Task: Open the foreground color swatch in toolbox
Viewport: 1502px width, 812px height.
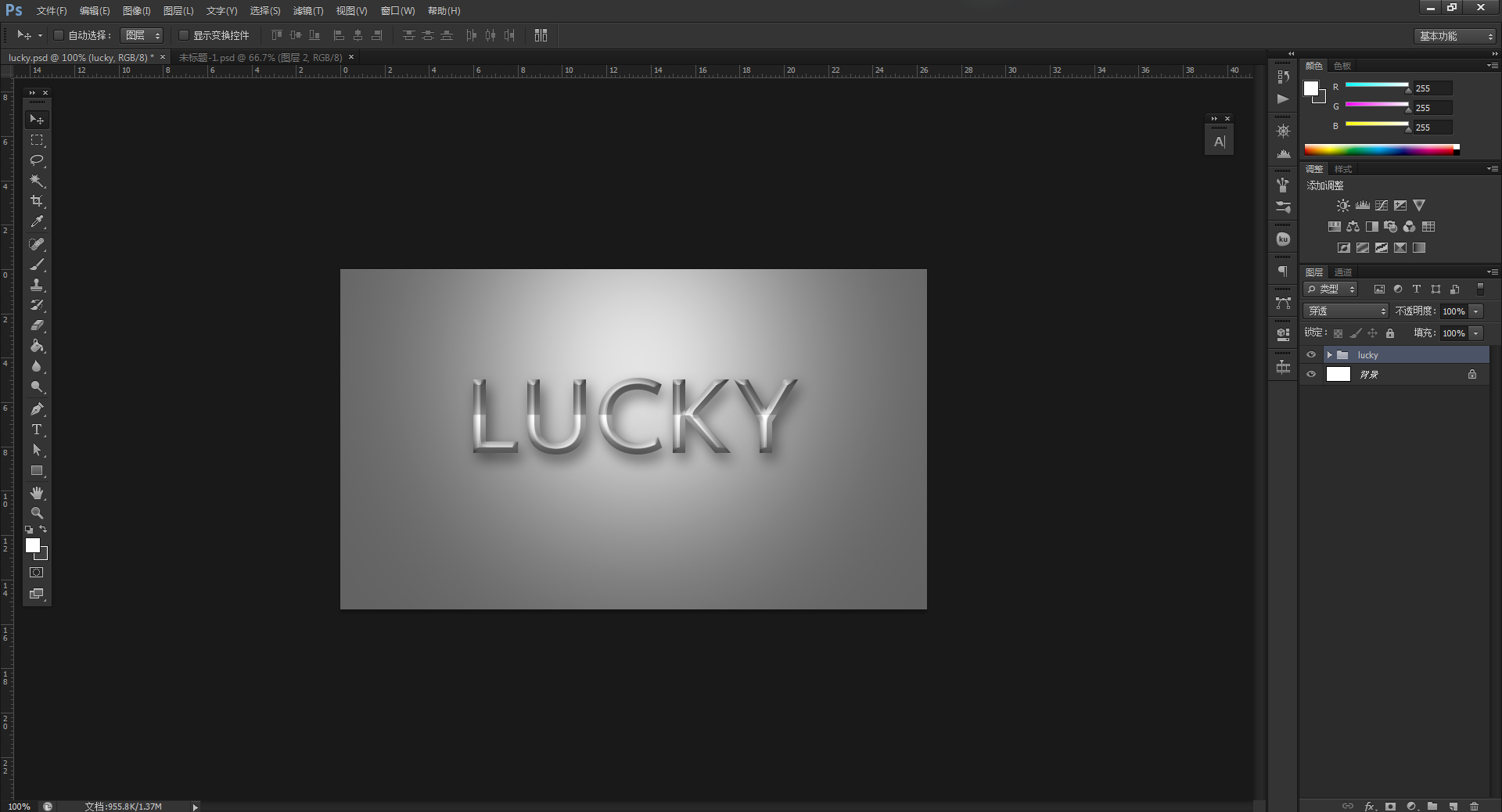Action: point(33,545)
